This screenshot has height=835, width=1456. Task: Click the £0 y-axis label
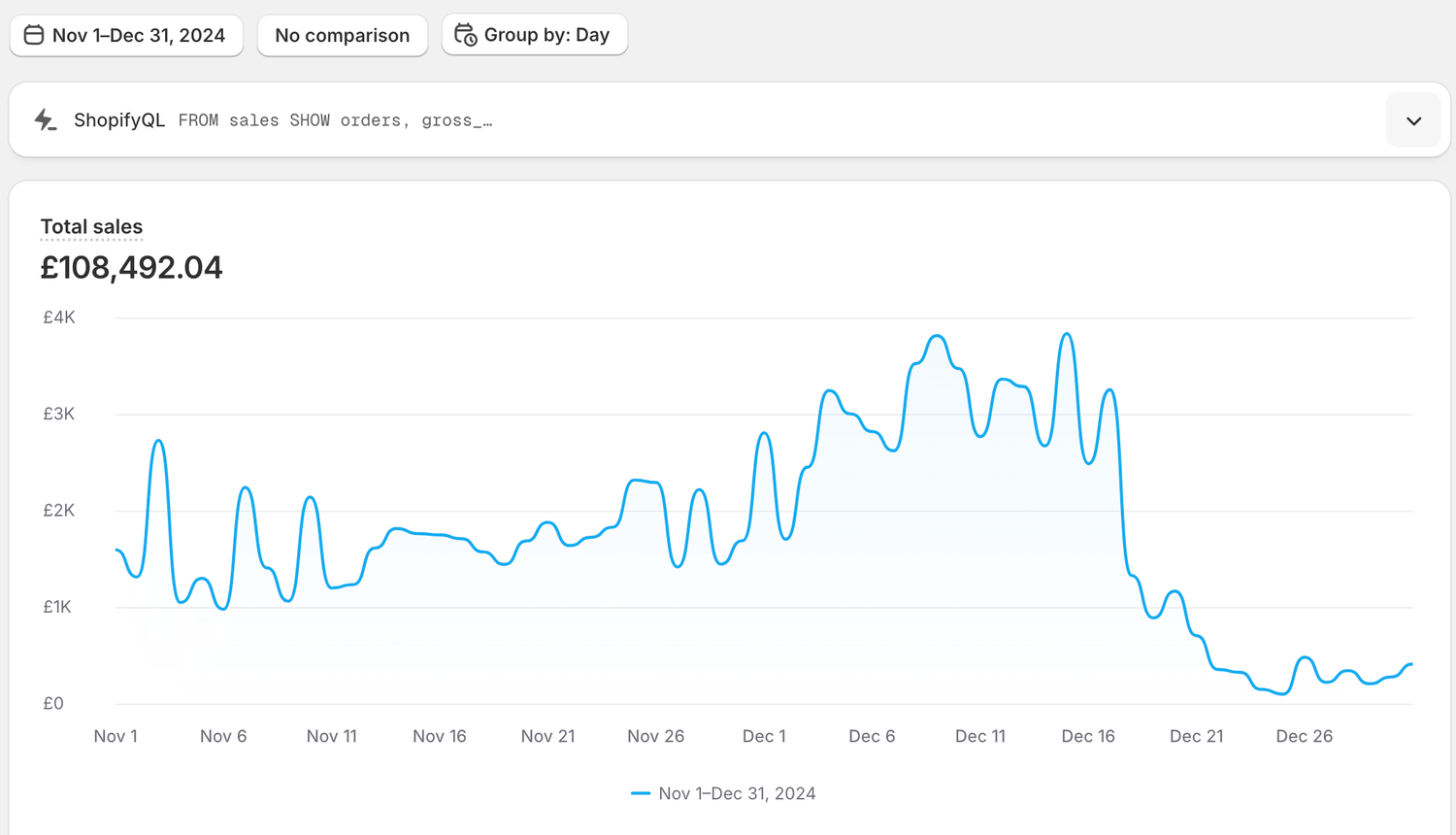53,703
